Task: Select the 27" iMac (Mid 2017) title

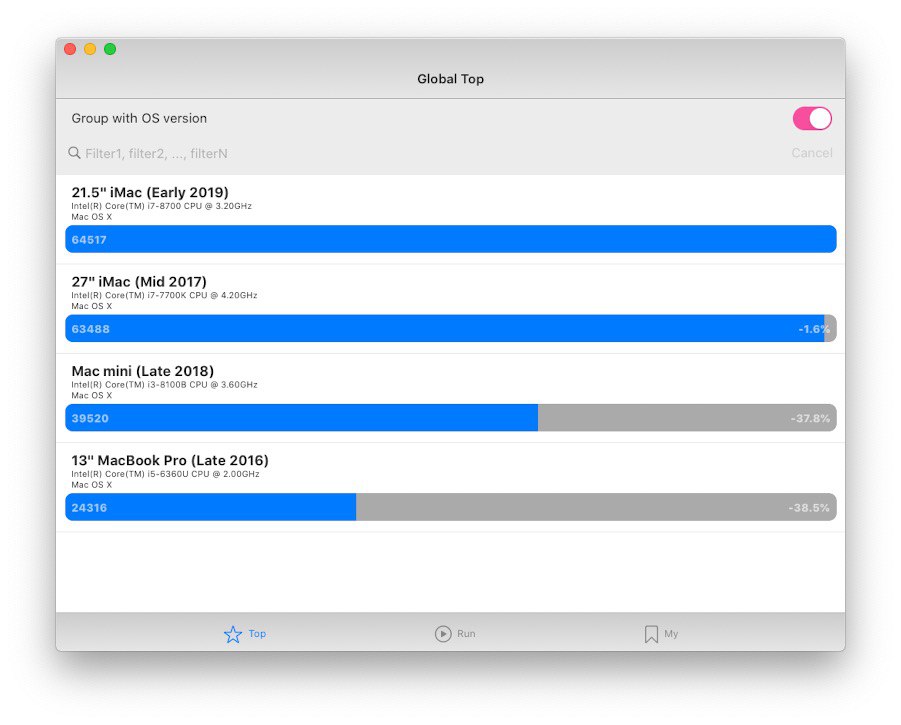Action: pyautogui.click(x=139, y=281)
